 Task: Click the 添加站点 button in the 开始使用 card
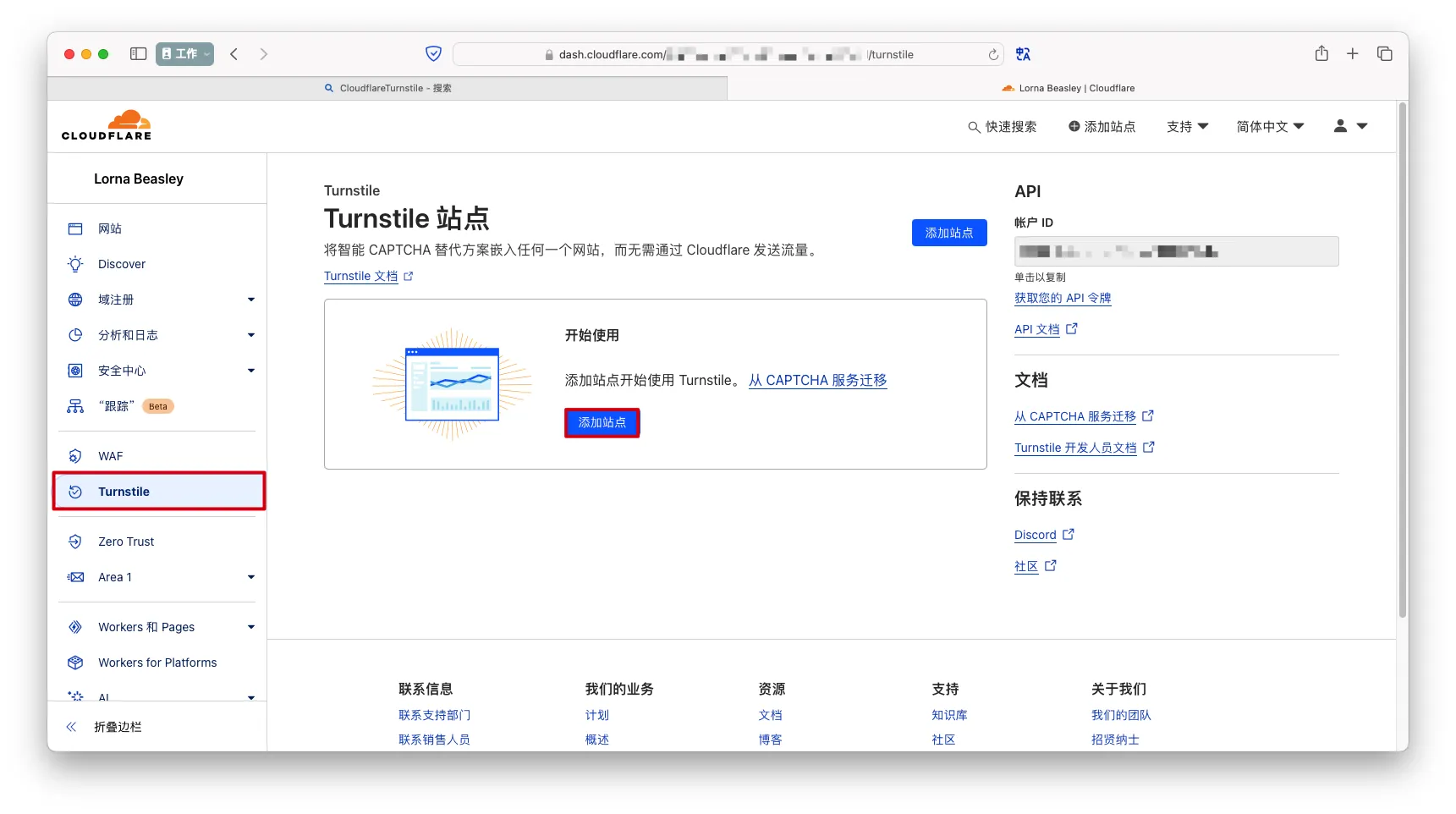(x=602, y=422)
